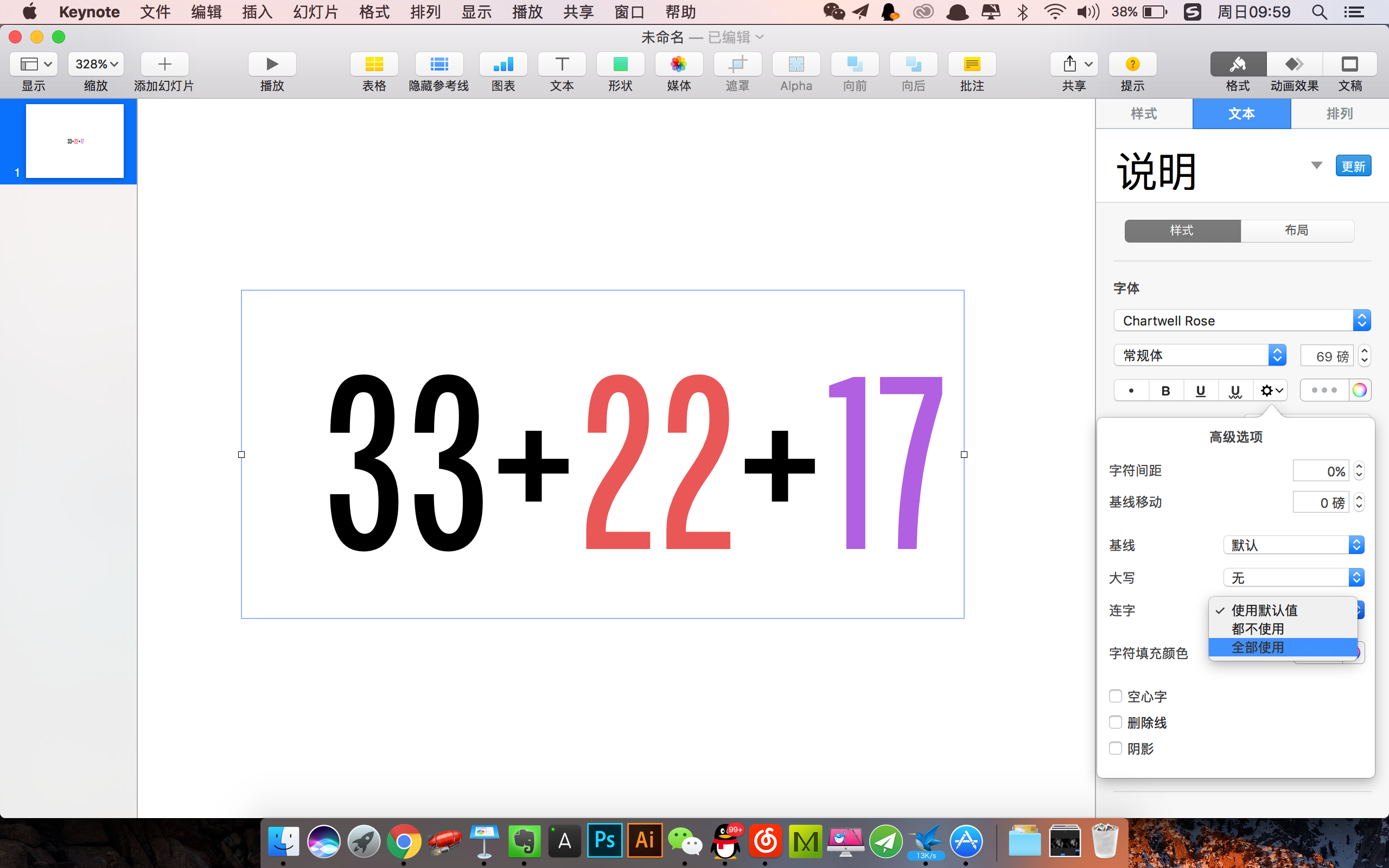Switch to the 布局 layout segment

[1297, 231]
